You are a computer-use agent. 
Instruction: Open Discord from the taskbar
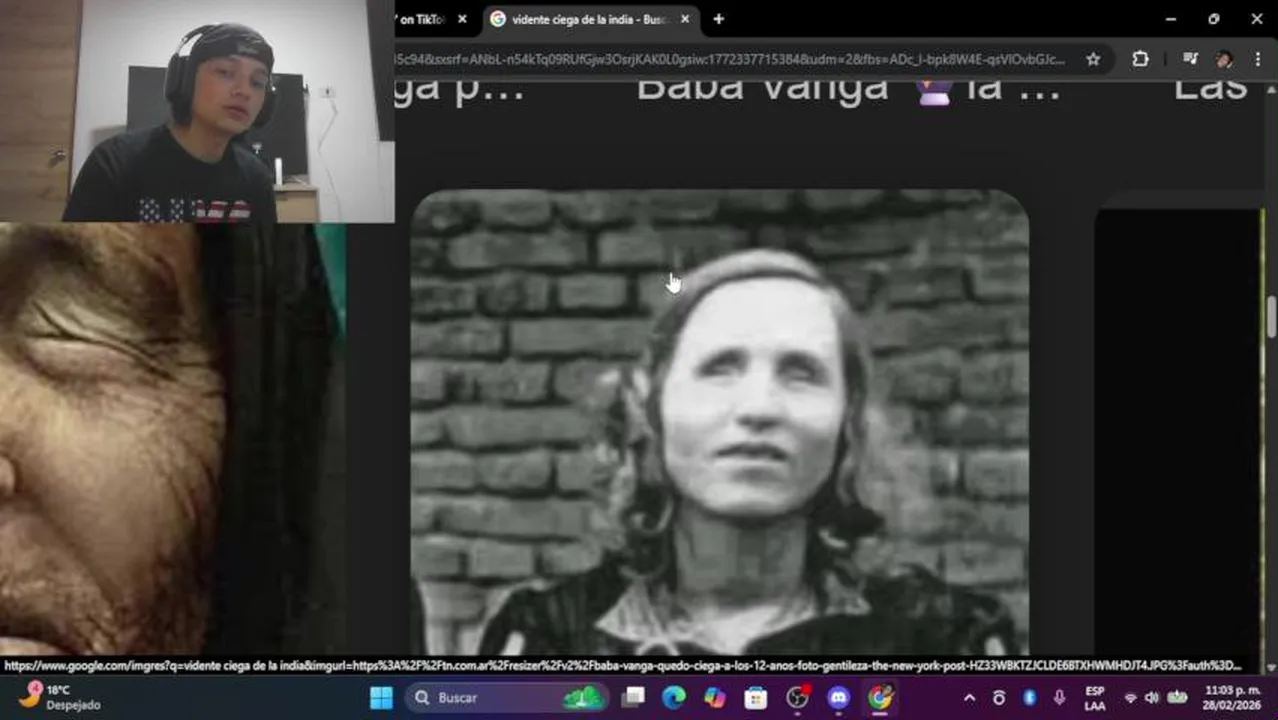(x=838, y=697)
